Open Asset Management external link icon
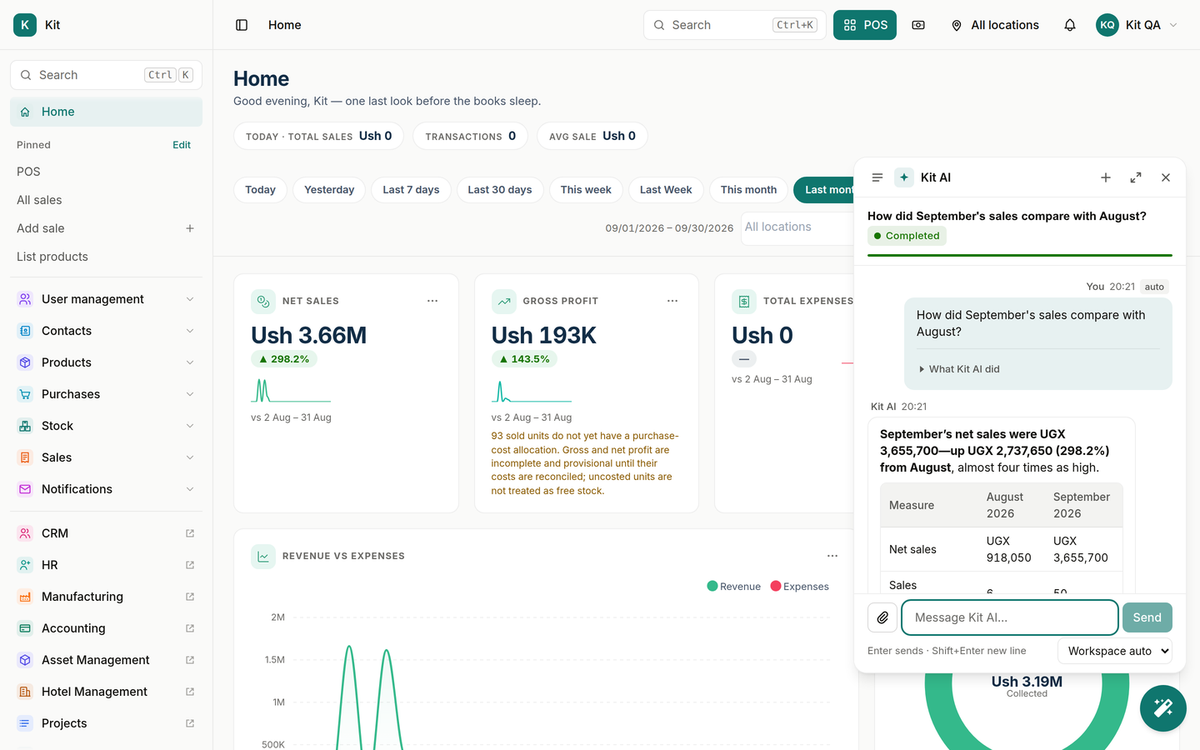This screenshot has height=750, width=1200. click(190, 660)
